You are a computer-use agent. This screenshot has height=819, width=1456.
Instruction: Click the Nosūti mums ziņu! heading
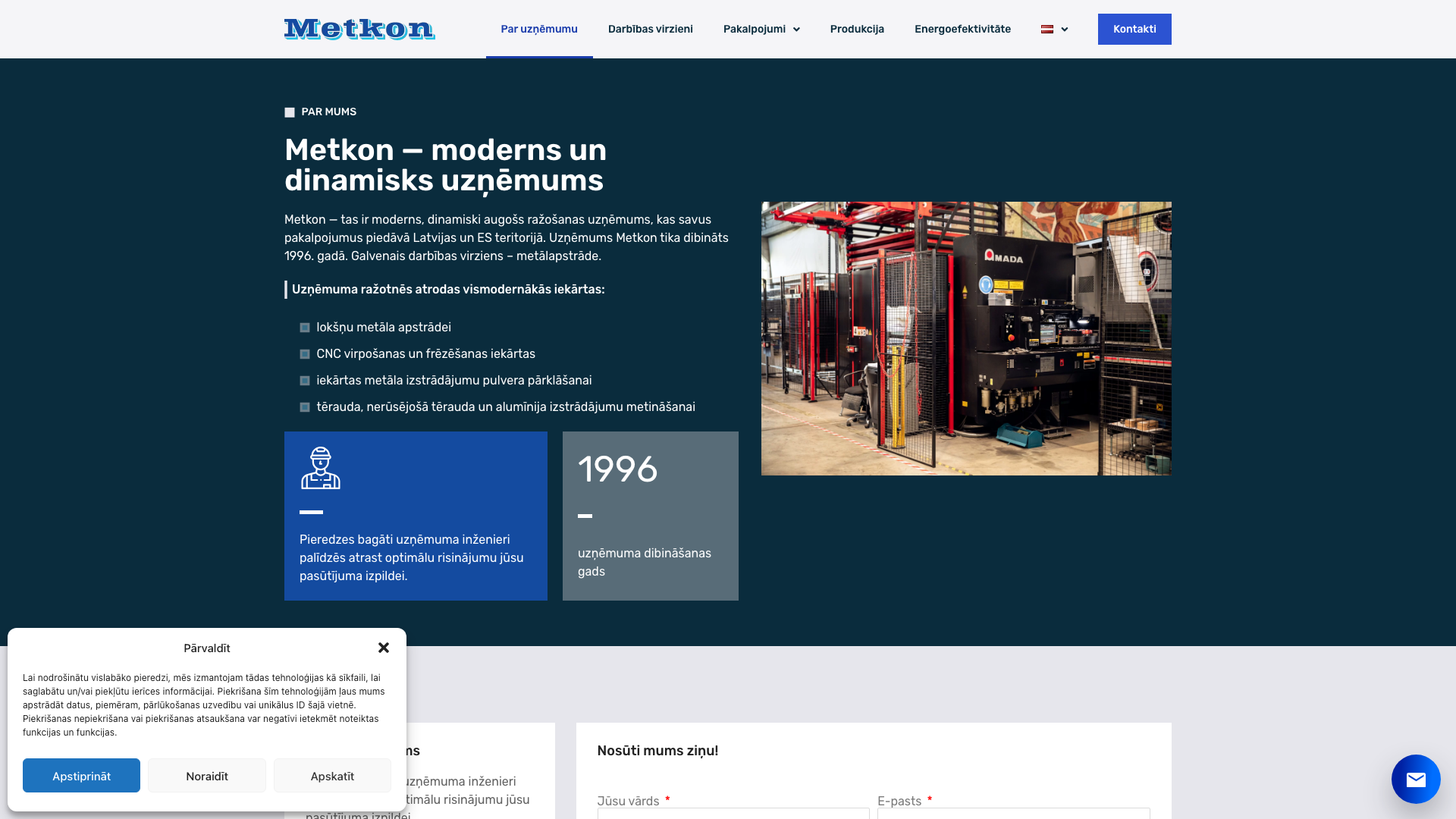tap(657, 751)
